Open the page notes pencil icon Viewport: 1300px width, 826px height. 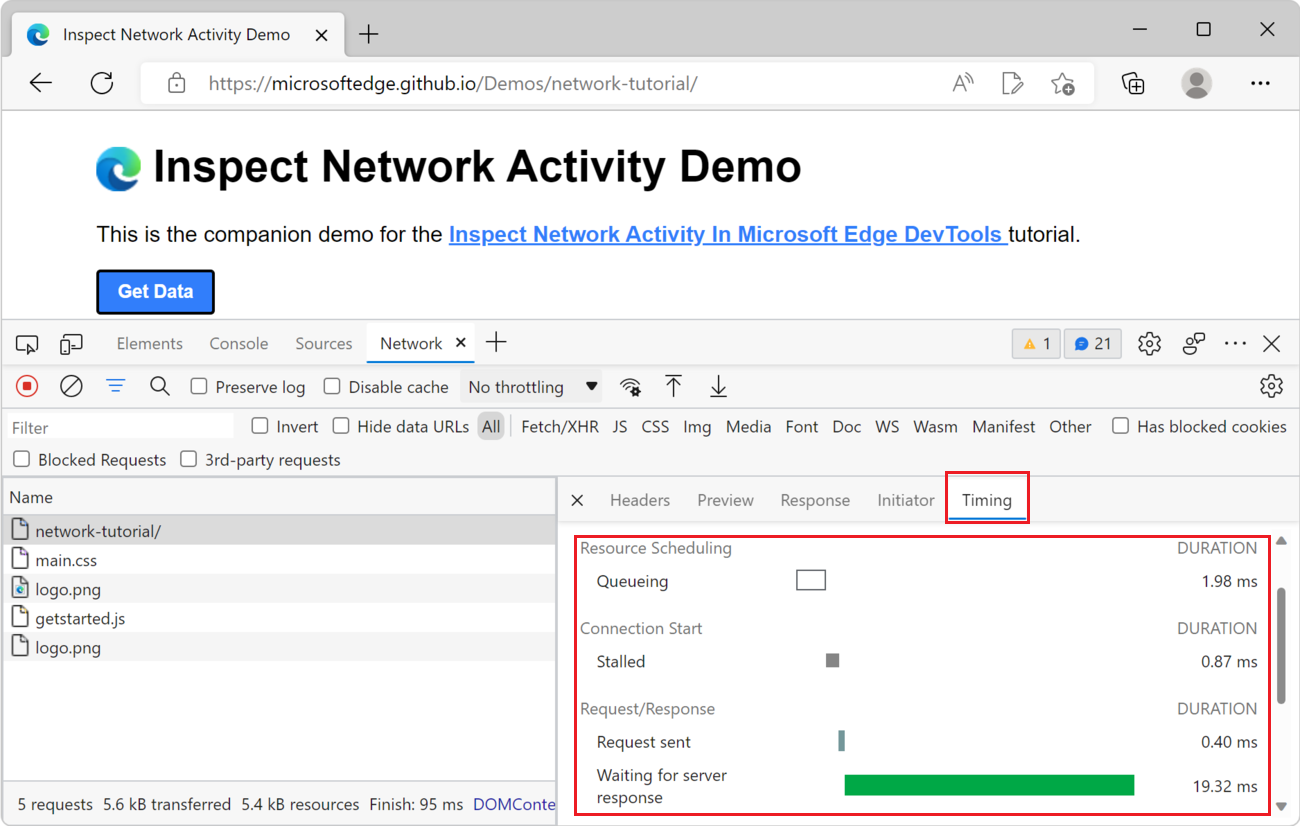coord(1013,84)
